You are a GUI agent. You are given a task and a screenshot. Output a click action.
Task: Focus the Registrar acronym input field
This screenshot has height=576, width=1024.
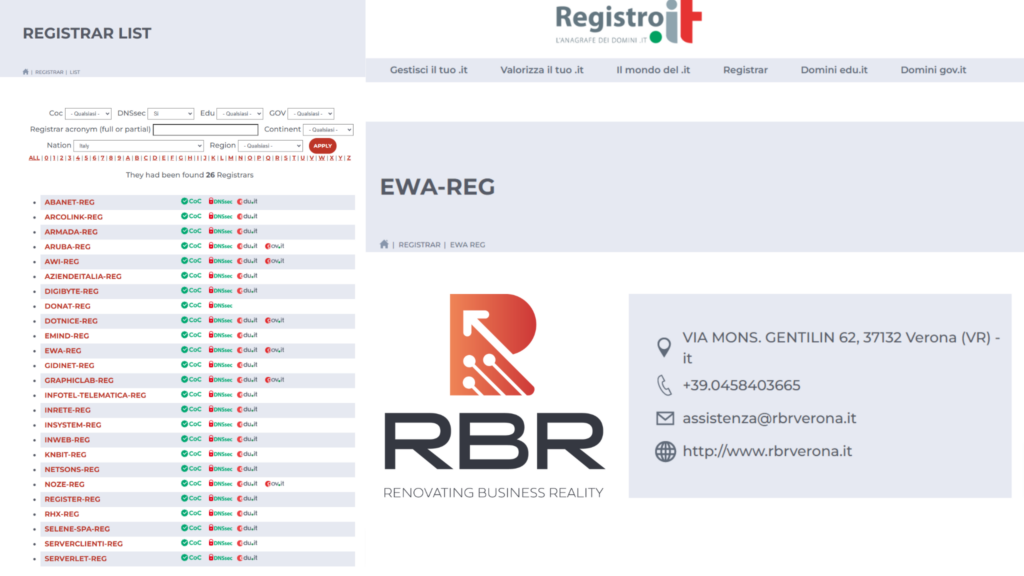(x=206, y=130)
